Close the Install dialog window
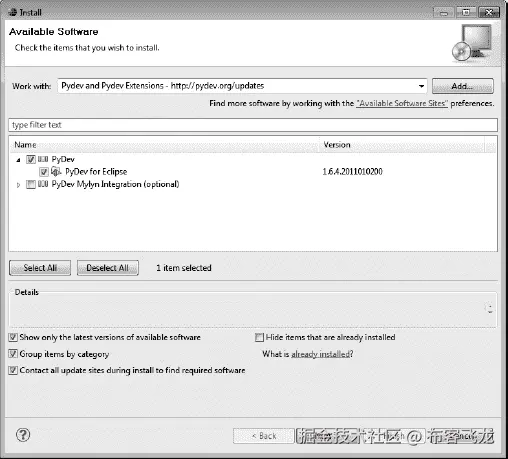The image size is (508, 459). (489, 13)
